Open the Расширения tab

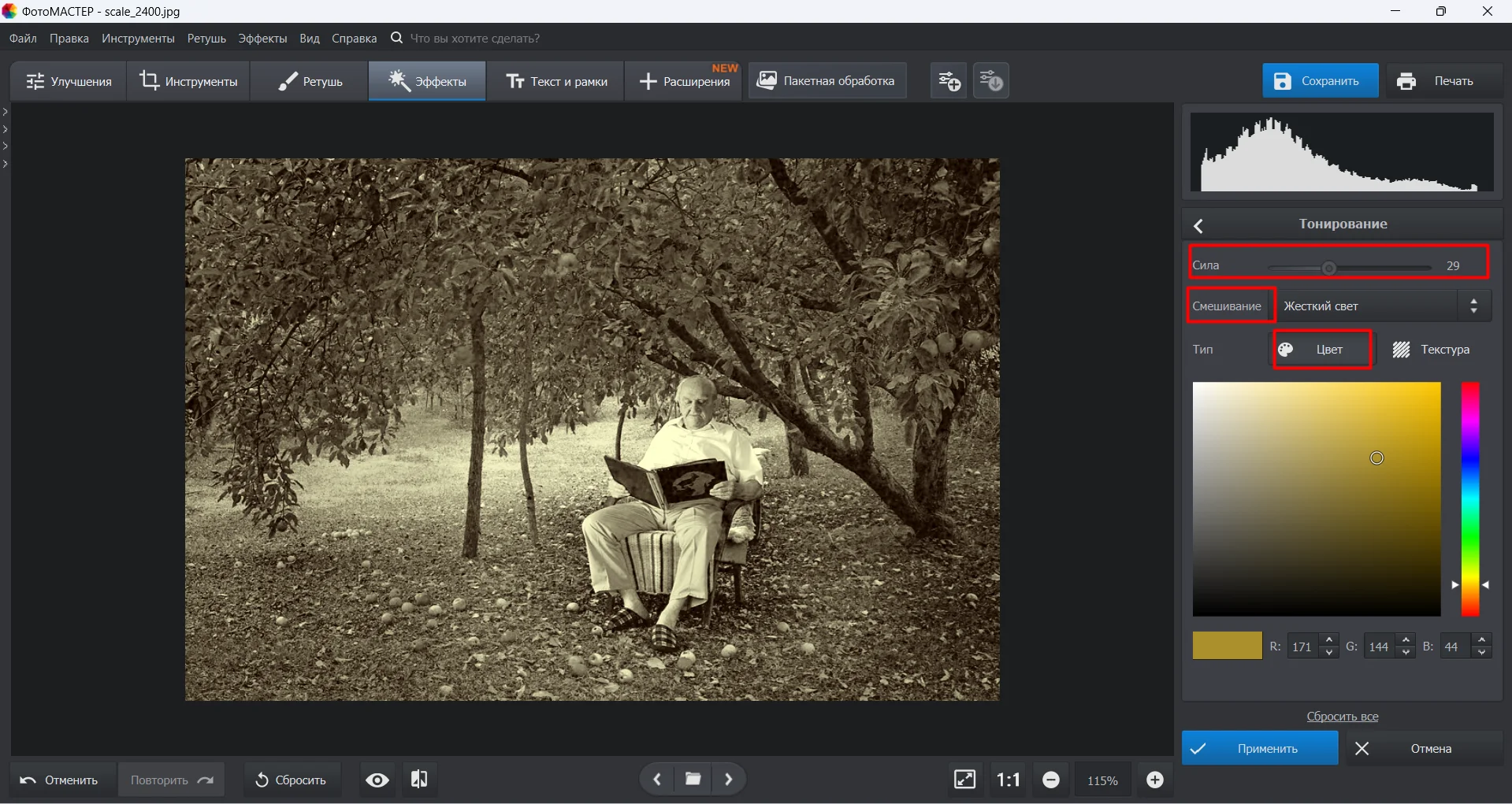[x=684, y=81]
